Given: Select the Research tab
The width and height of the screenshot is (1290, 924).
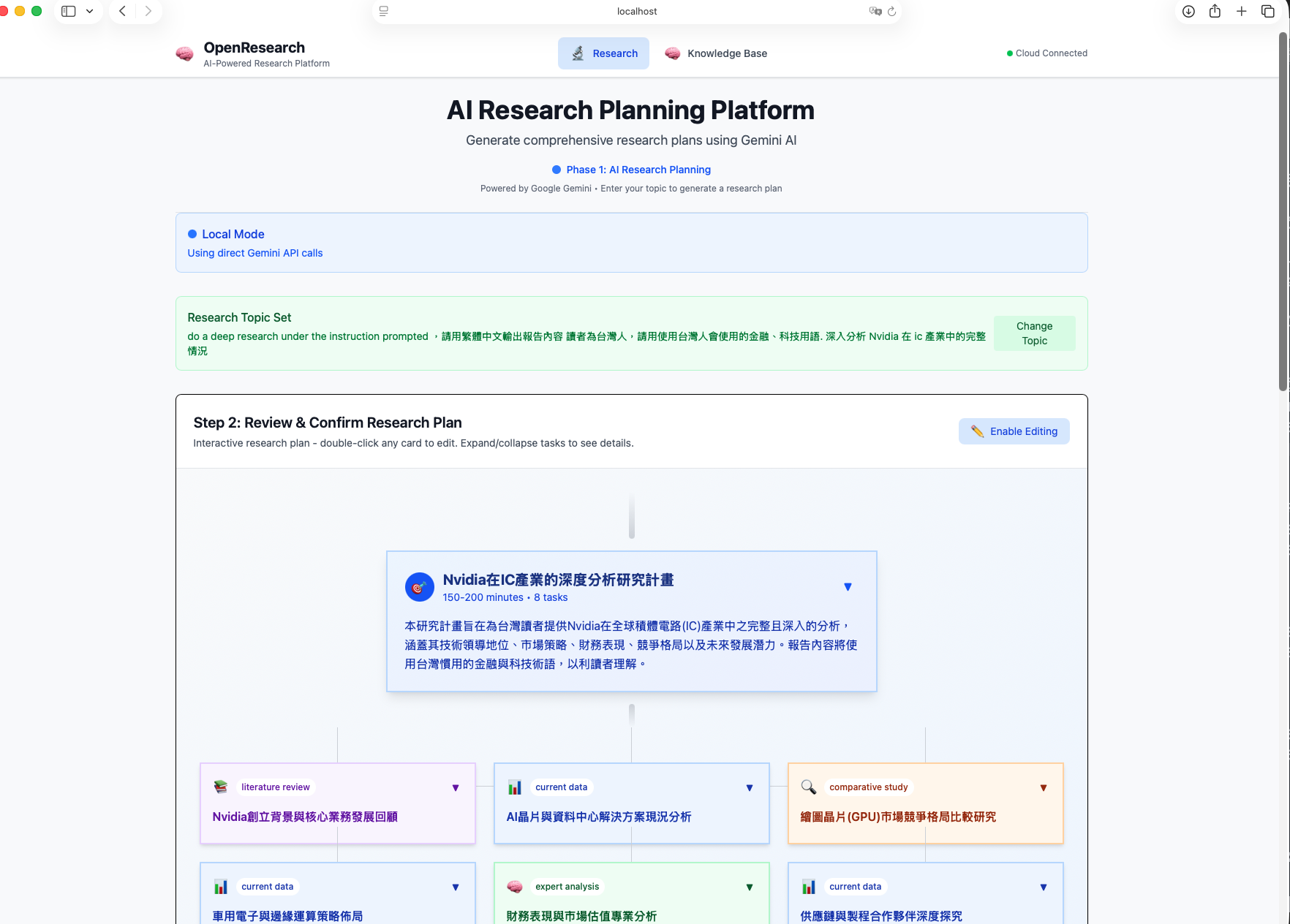Looking at the screenshot, I should [x=603, y=53].
